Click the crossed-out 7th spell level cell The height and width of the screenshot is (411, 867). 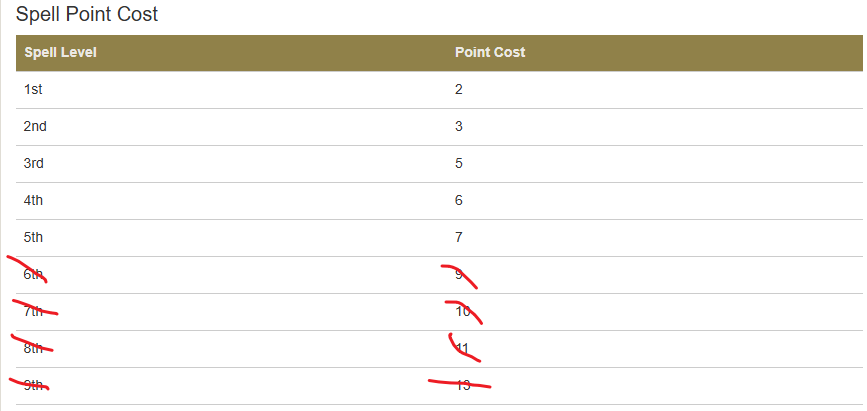pos(34,311)
